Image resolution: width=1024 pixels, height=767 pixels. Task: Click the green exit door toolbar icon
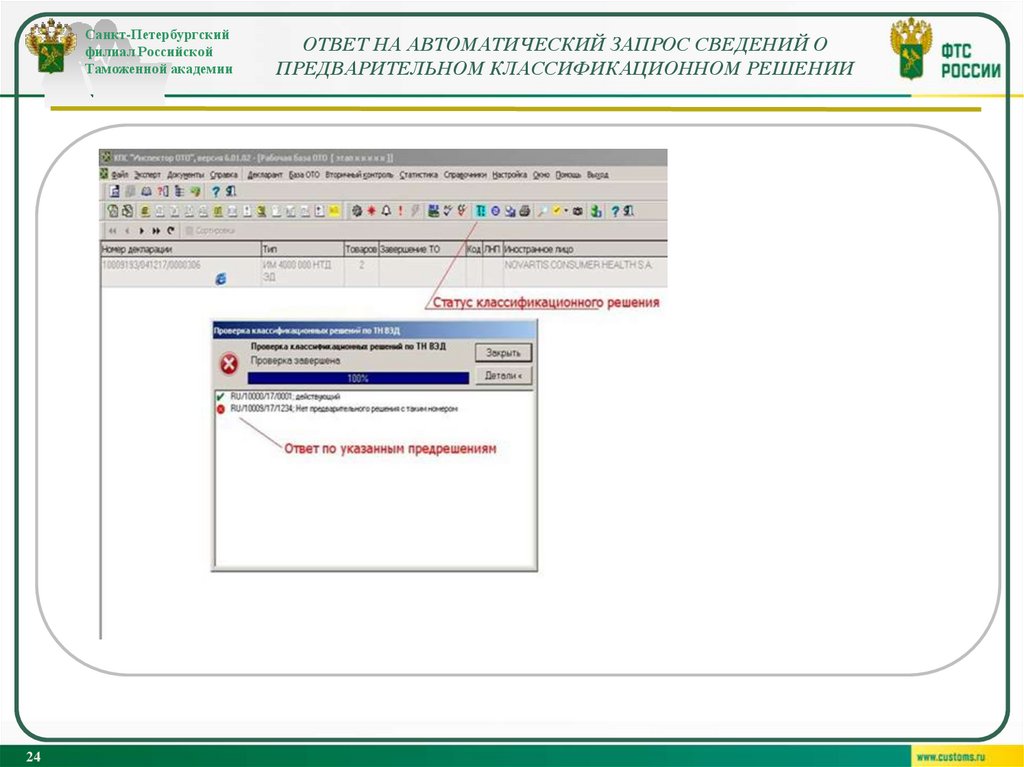click(595, 210)
